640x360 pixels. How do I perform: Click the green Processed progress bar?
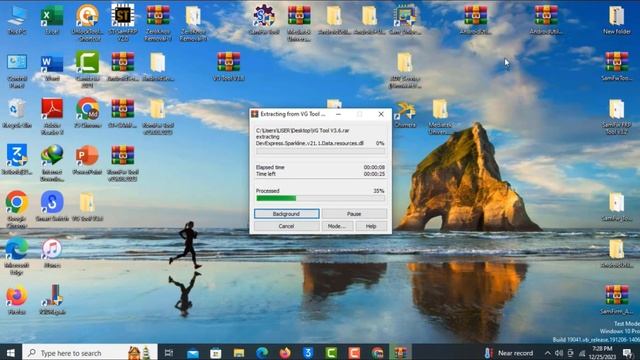[x=320, y=198]
